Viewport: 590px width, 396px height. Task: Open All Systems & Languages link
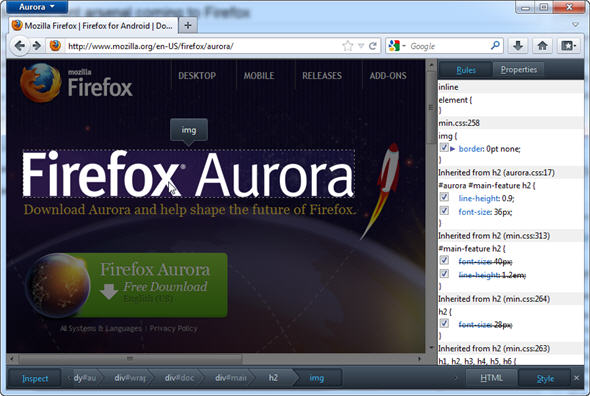point(101,328)
